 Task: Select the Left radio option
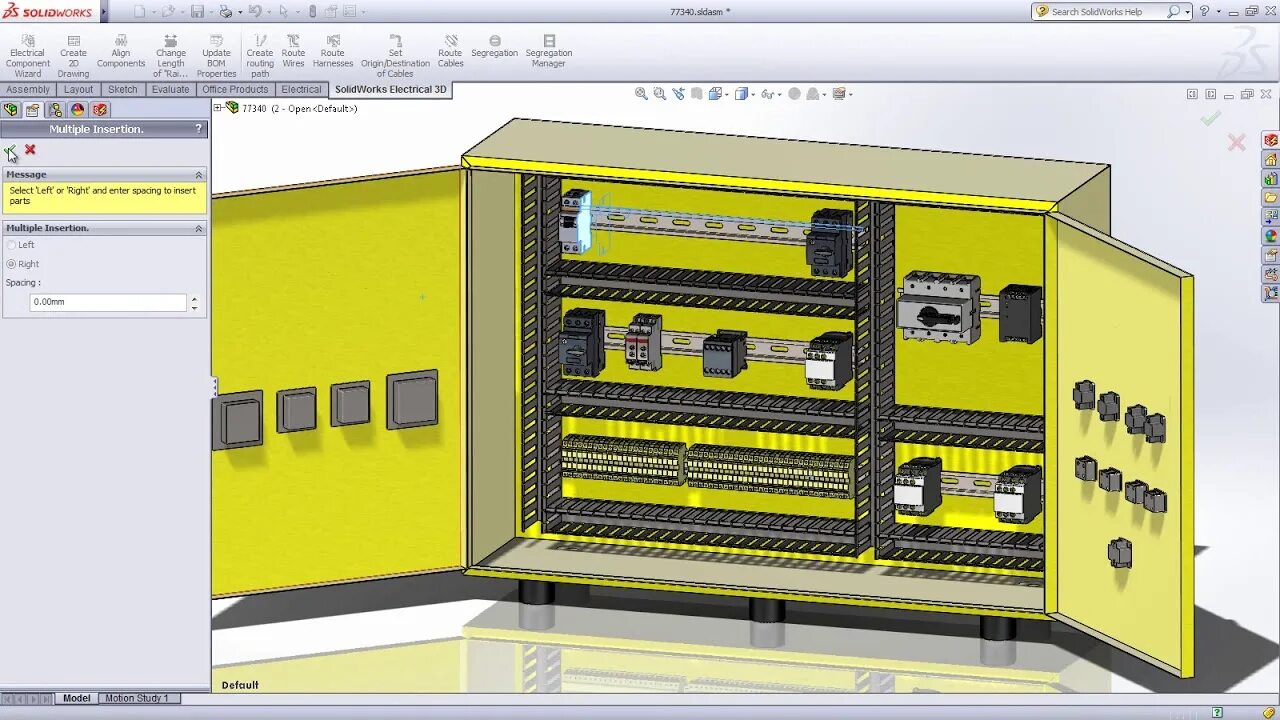click(x=12, y=245)
